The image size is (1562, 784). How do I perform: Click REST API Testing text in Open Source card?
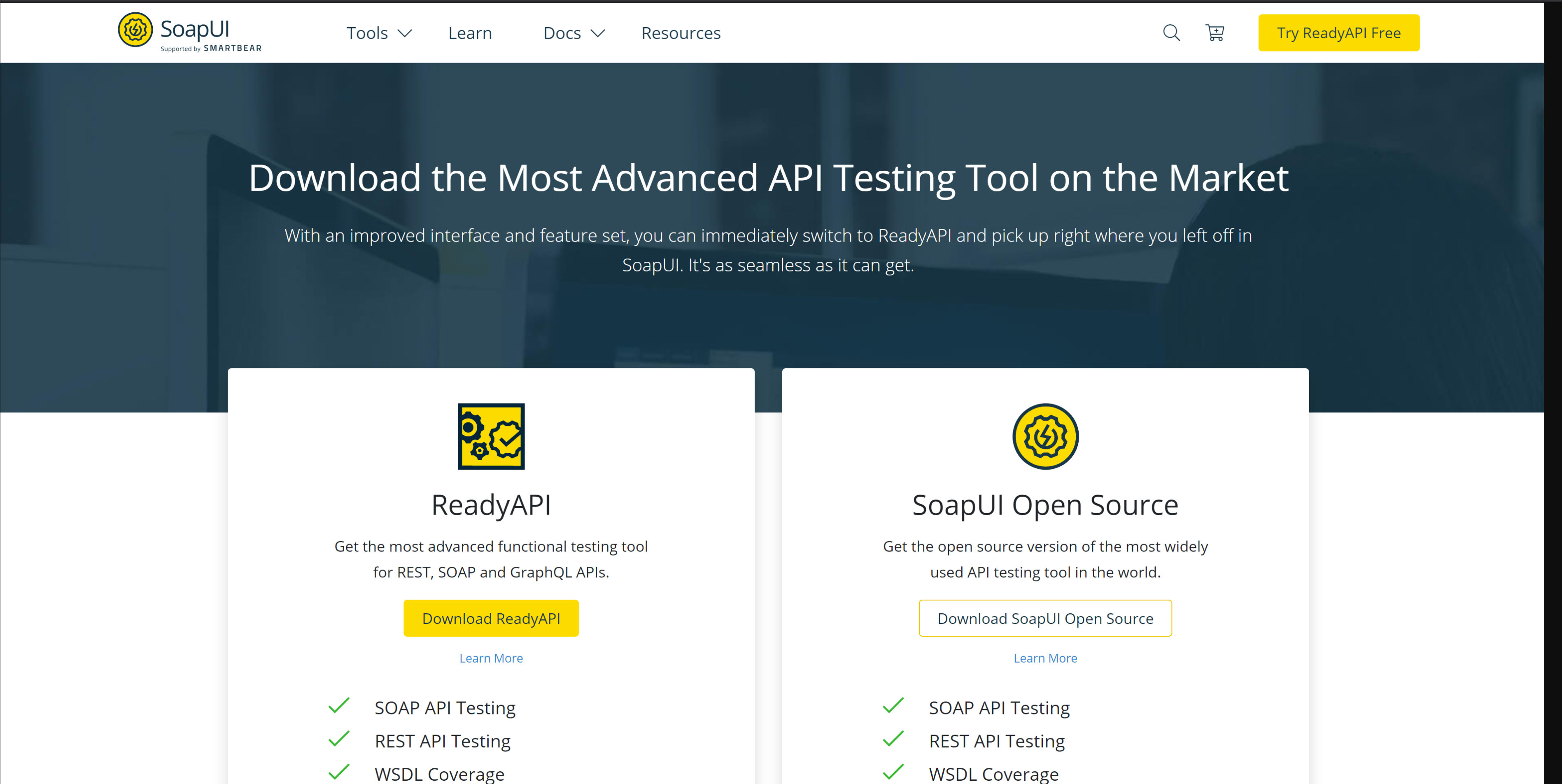(997, 741)
